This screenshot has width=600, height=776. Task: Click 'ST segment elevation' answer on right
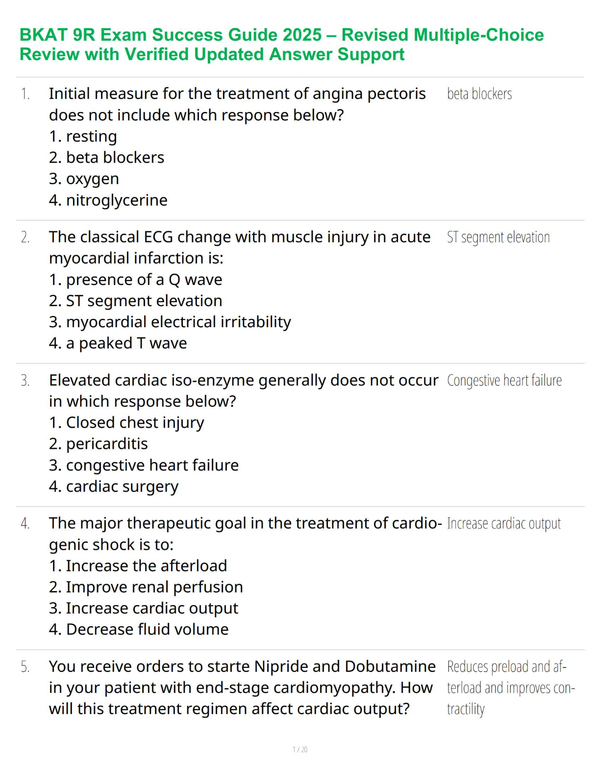pos(498,237)
